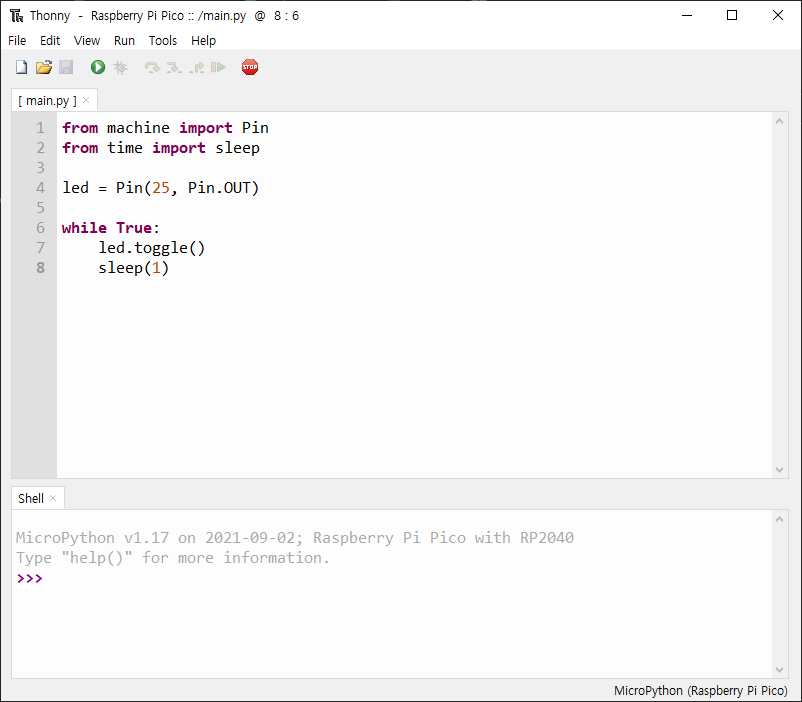Click Shell scrollbar down arrow
802x702 pixels.
[x=779, y=669]
